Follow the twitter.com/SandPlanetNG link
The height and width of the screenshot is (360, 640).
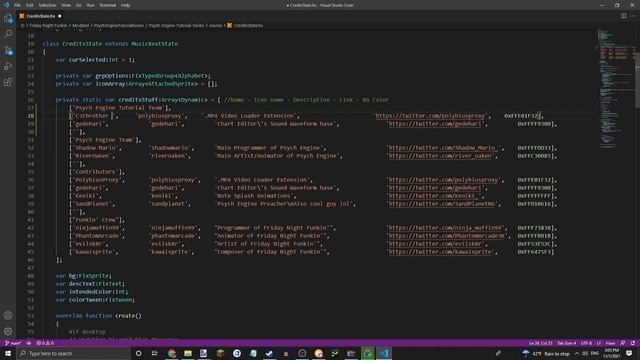(442, 204)
